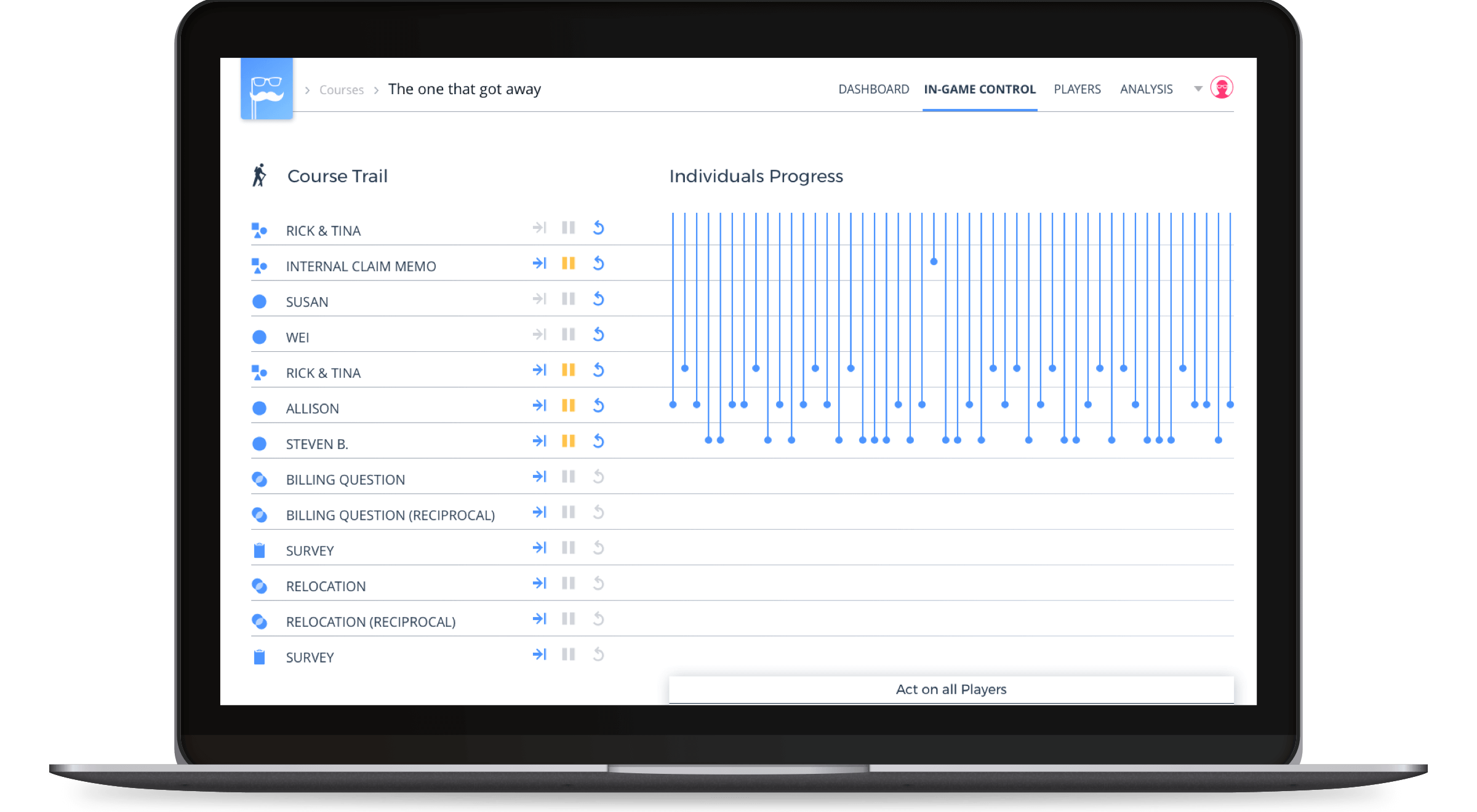Select the Susan trail item
The height and width of the screenshot is (812, 1477).
coord(307,302)
